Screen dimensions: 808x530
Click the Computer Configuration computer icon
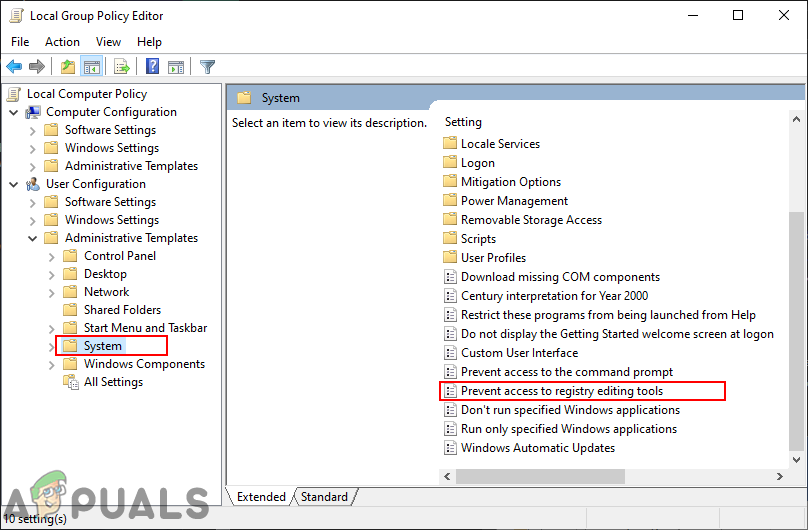coord(33,112)
